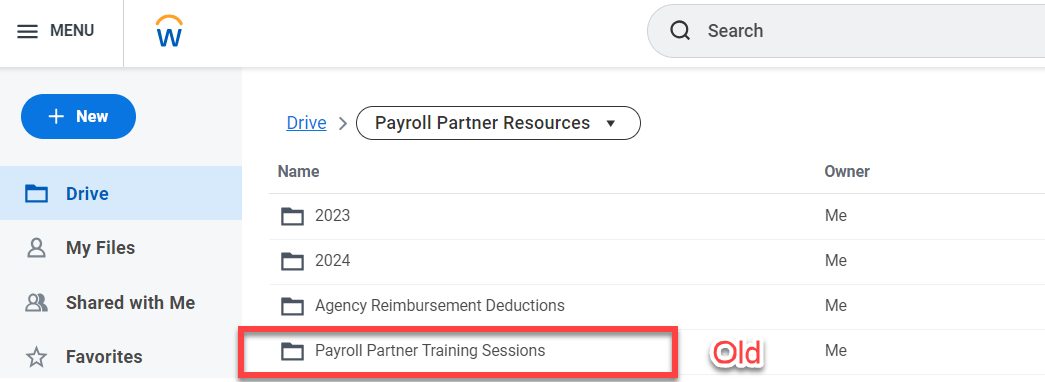Expand the Payroll Partner Resources dropdown
The width and height of the screenshot is (1045, 382).
pos(499,123)
